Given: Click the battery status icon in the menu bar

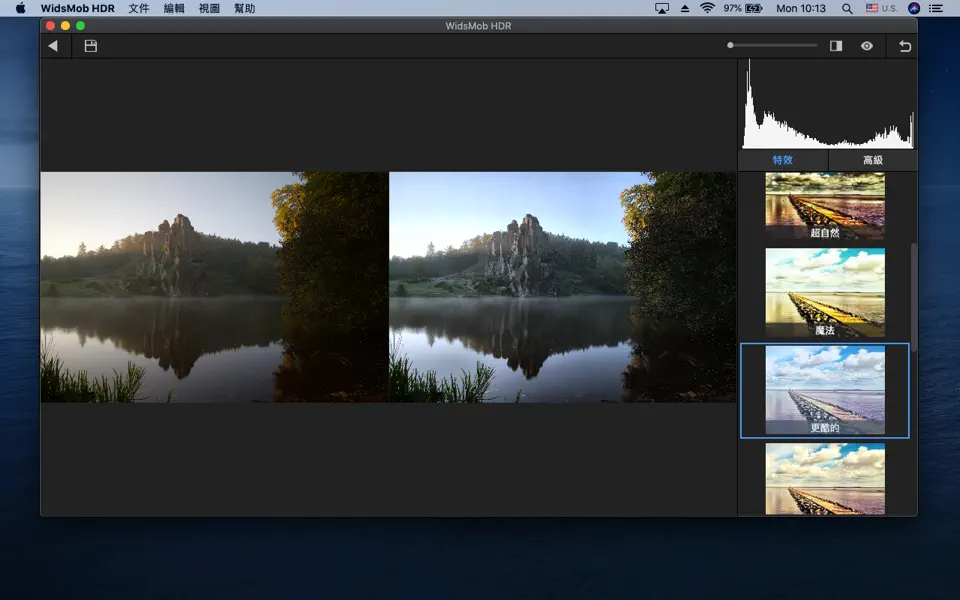Looking at the screenshot, I should tap(741, 8).
